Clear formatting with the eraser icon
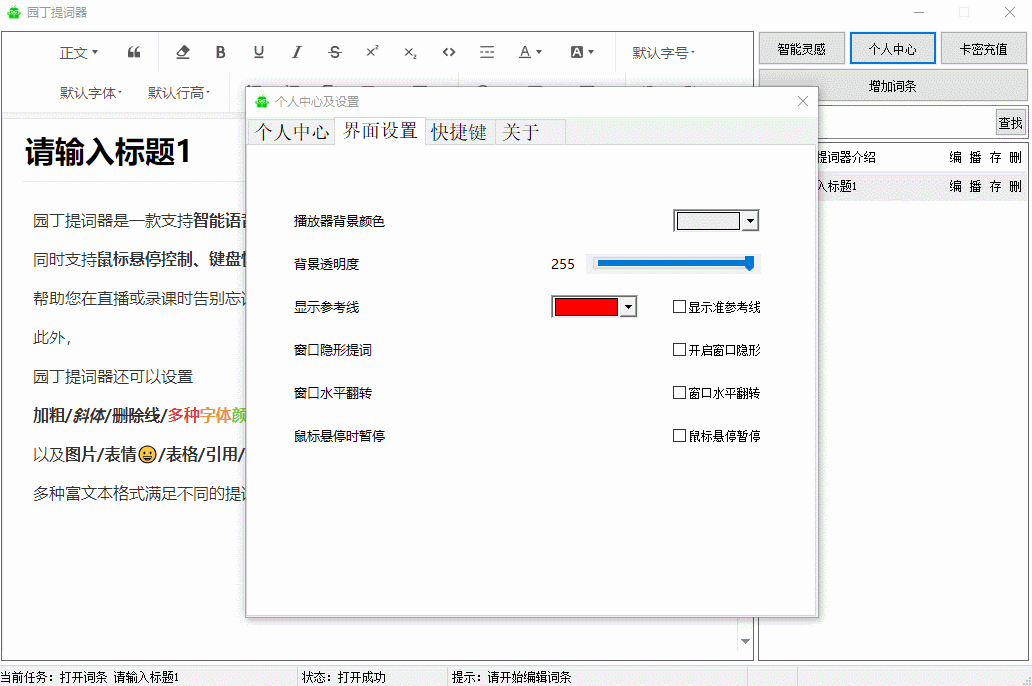This screenshot has width=1032, height=686. point(182,52)
